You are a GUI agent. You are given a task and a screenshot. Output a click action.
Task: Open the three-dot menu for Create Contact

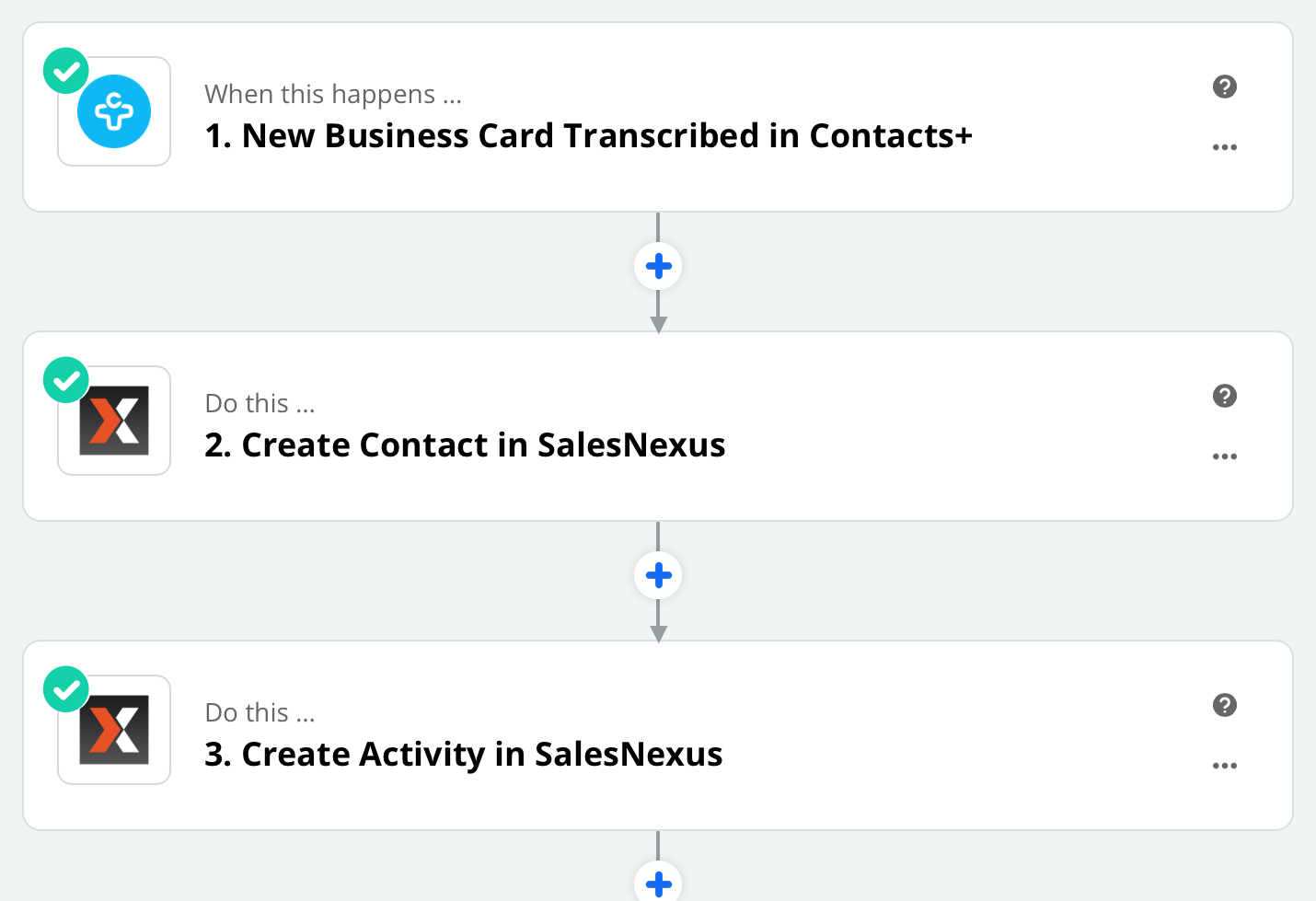click(x=1225, y=456)
